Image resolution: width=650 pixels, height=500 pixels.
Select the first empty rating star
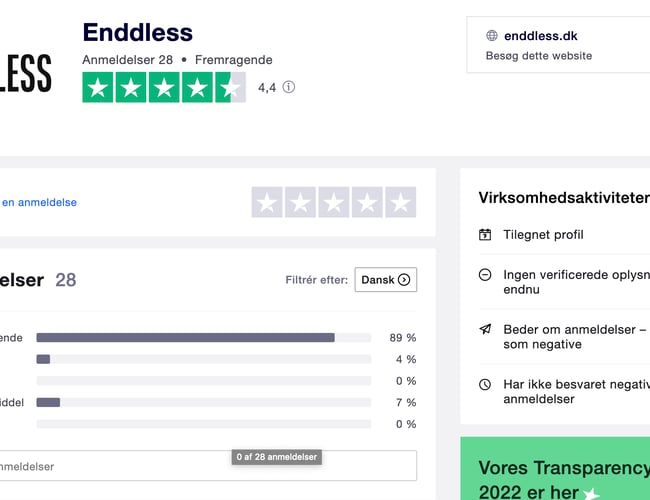pyautogui.click(x=267, y=203)
